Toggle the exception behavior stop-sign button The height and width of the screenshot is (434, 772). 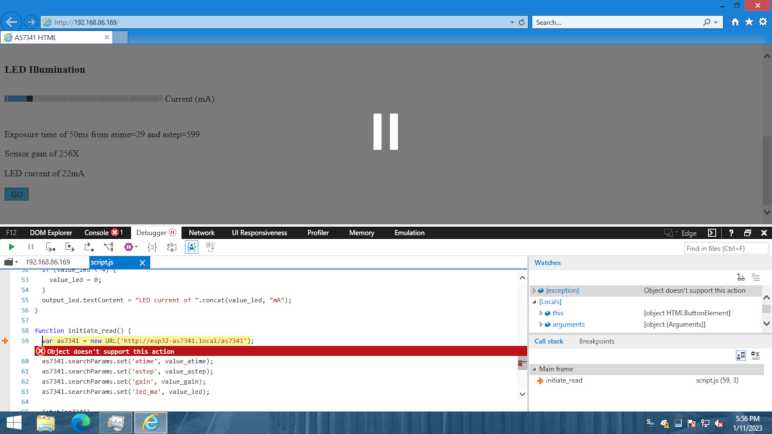129,247
